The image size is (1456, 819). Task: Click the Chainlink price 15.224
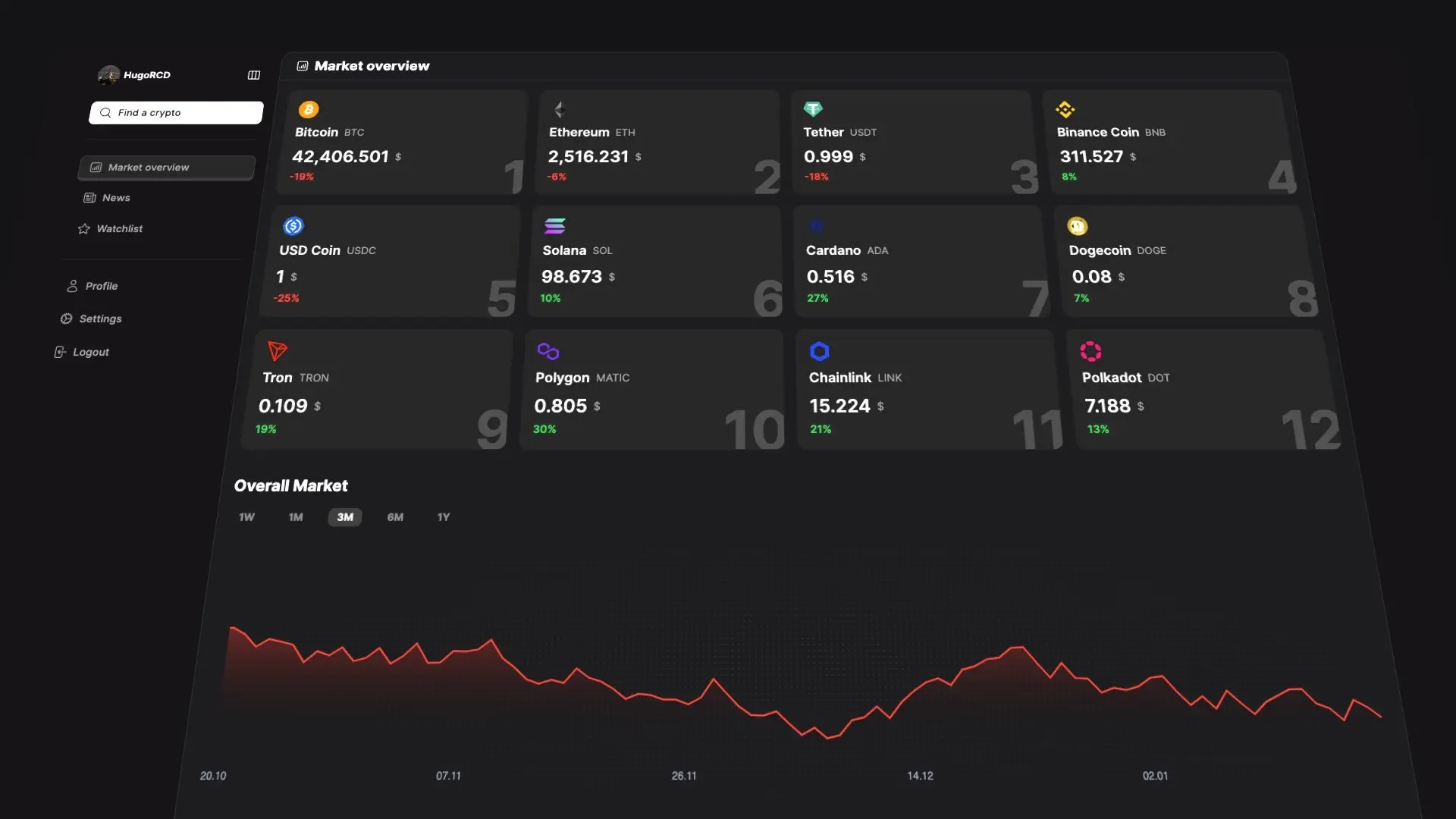[839, 406]
